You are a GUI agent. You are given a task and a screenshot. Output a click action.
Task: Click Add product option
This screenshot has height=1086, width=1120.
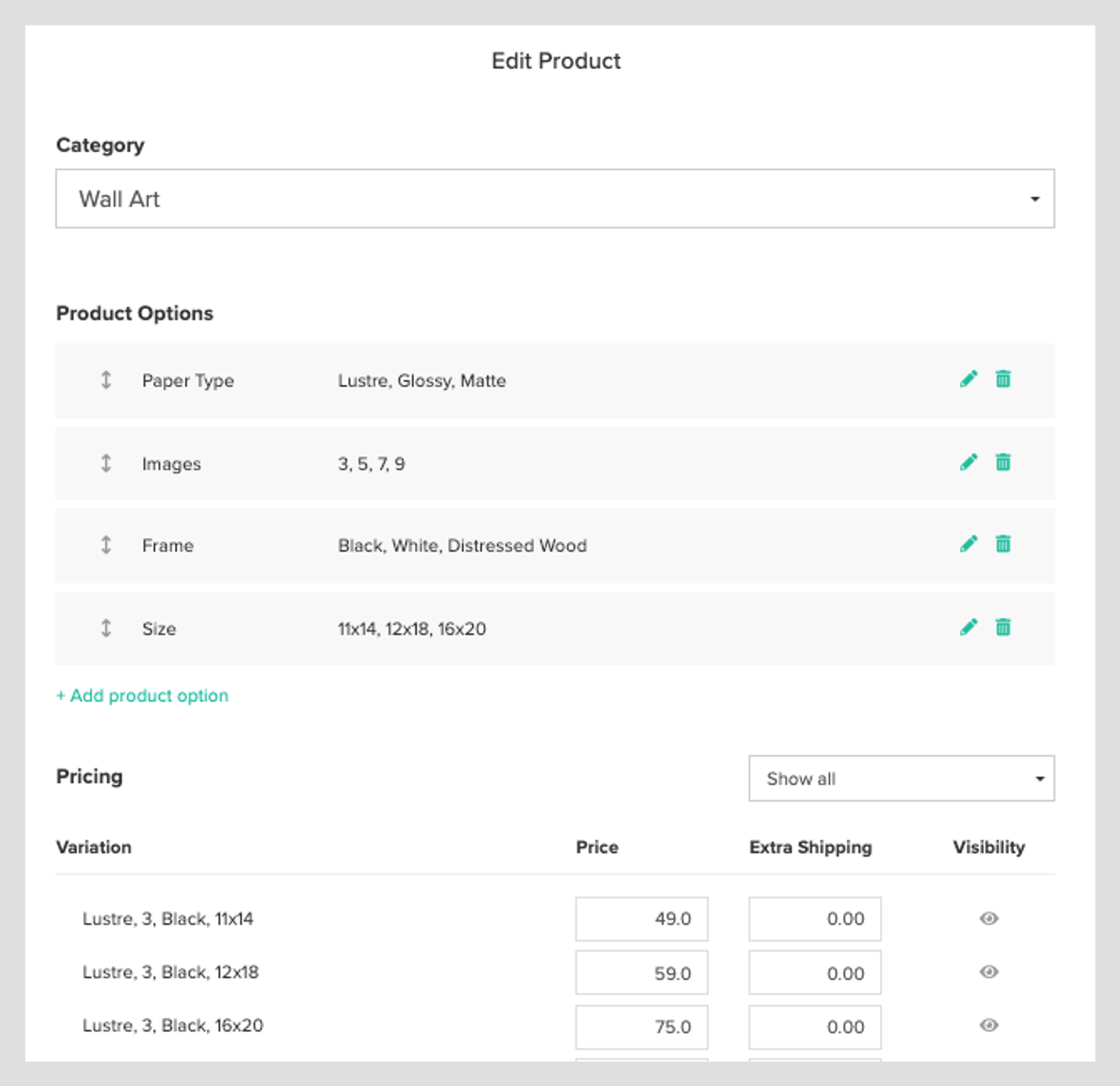pos(142,695)
